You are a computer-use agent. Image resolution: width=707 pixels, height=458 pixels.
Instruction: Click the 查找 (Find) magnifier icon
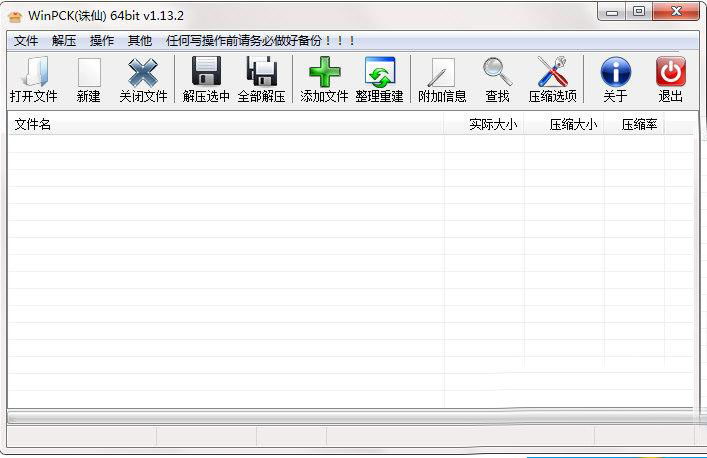[497, 72]
